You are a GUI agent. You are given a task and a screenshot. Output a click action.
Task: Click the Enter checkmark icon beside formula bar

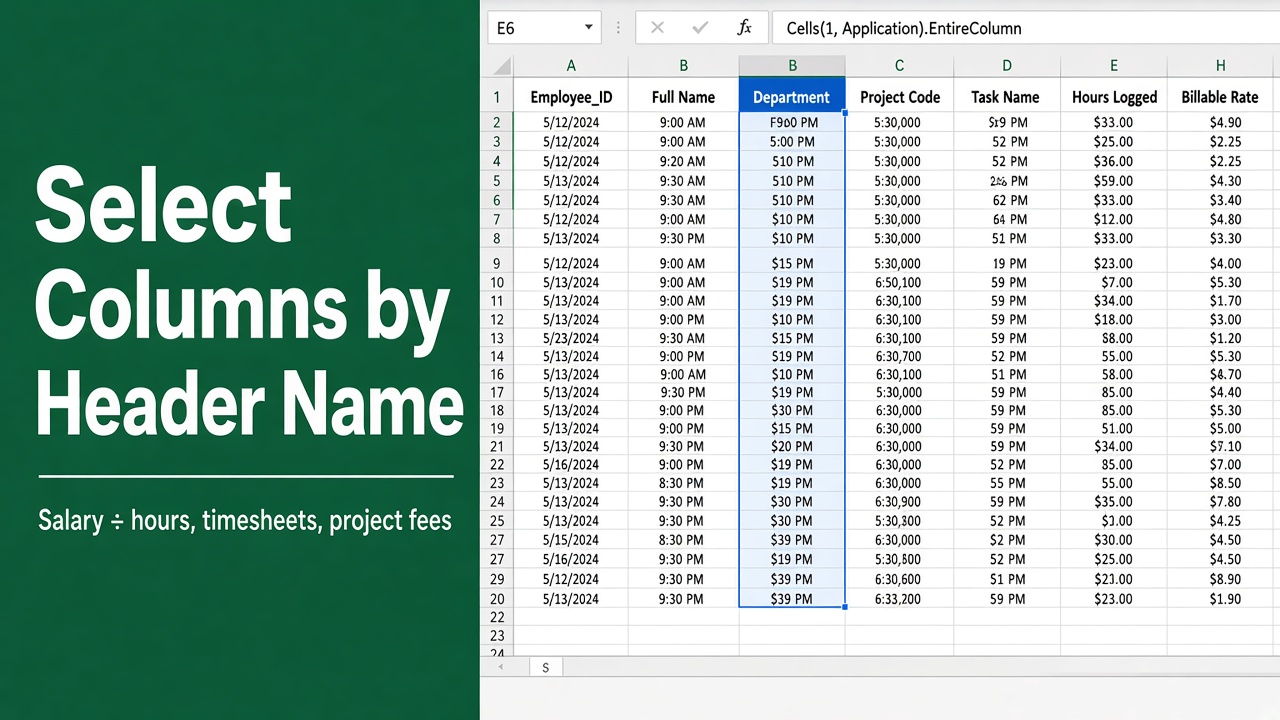coord(700,28)
